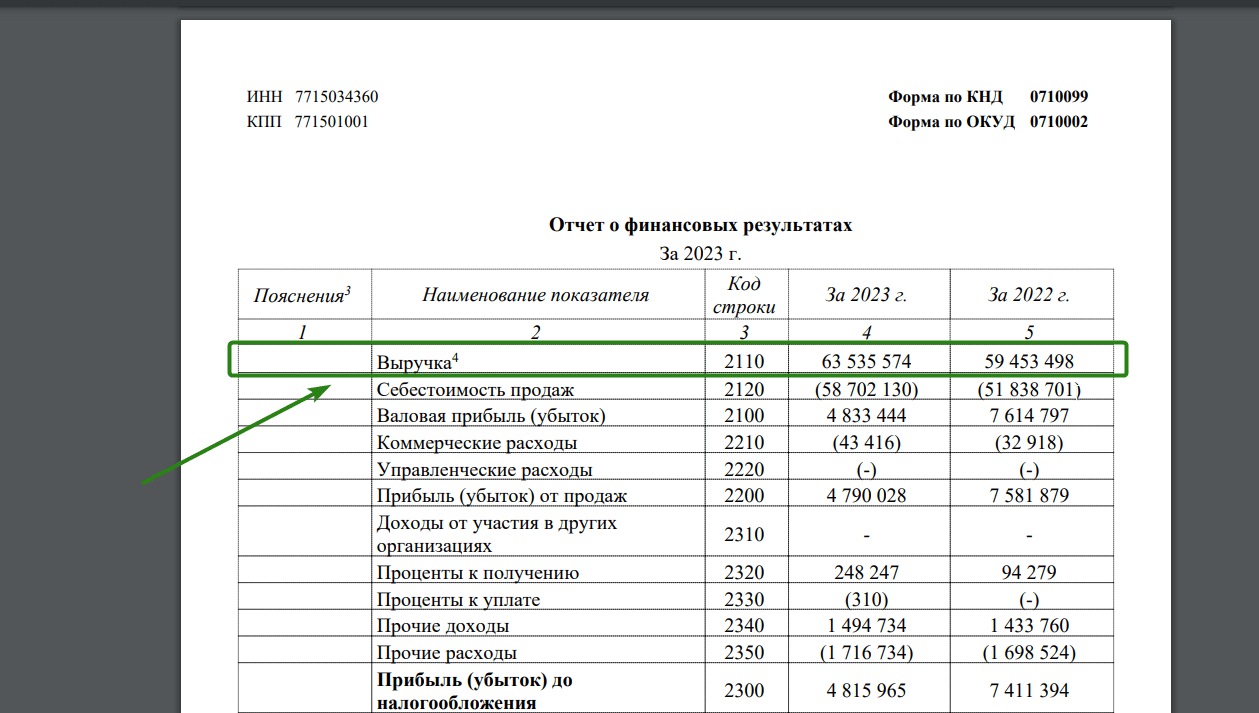The image size is (1259, 713).
Task: Click the Наименование показателя header
Action: coord(539,293)
